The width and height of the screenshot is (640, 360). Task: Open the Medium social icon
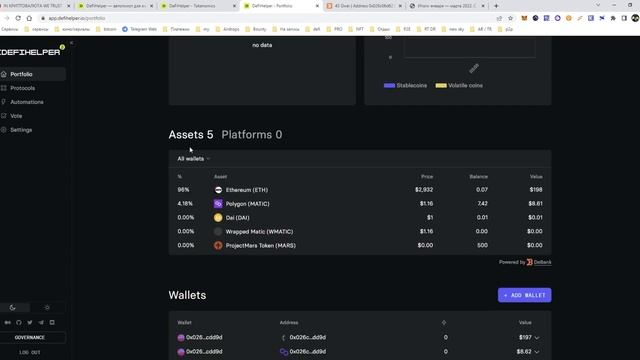(8, 322)
